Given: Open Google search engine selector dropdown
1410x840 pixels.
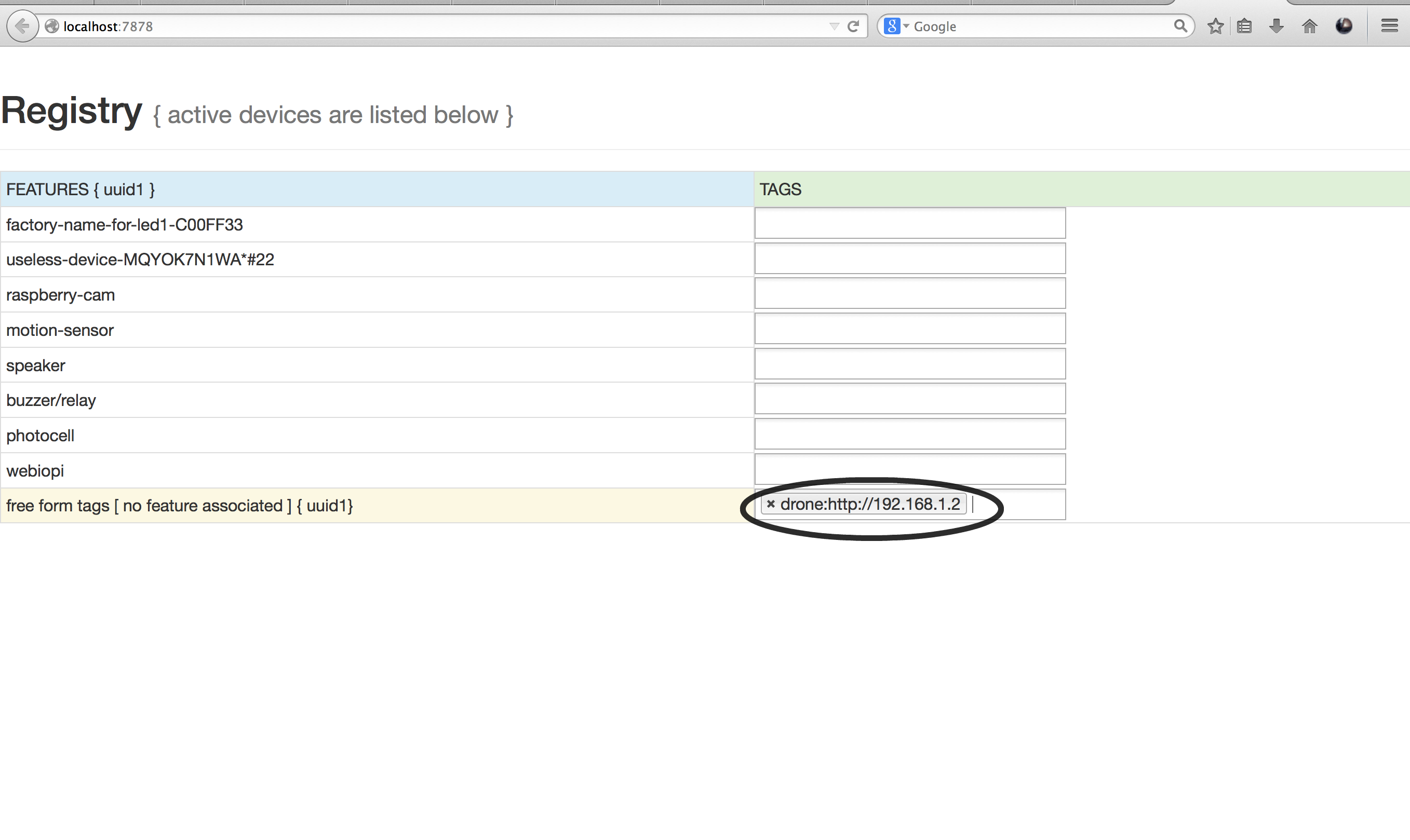Looking at the screenshot, I should tap(896, 26).
